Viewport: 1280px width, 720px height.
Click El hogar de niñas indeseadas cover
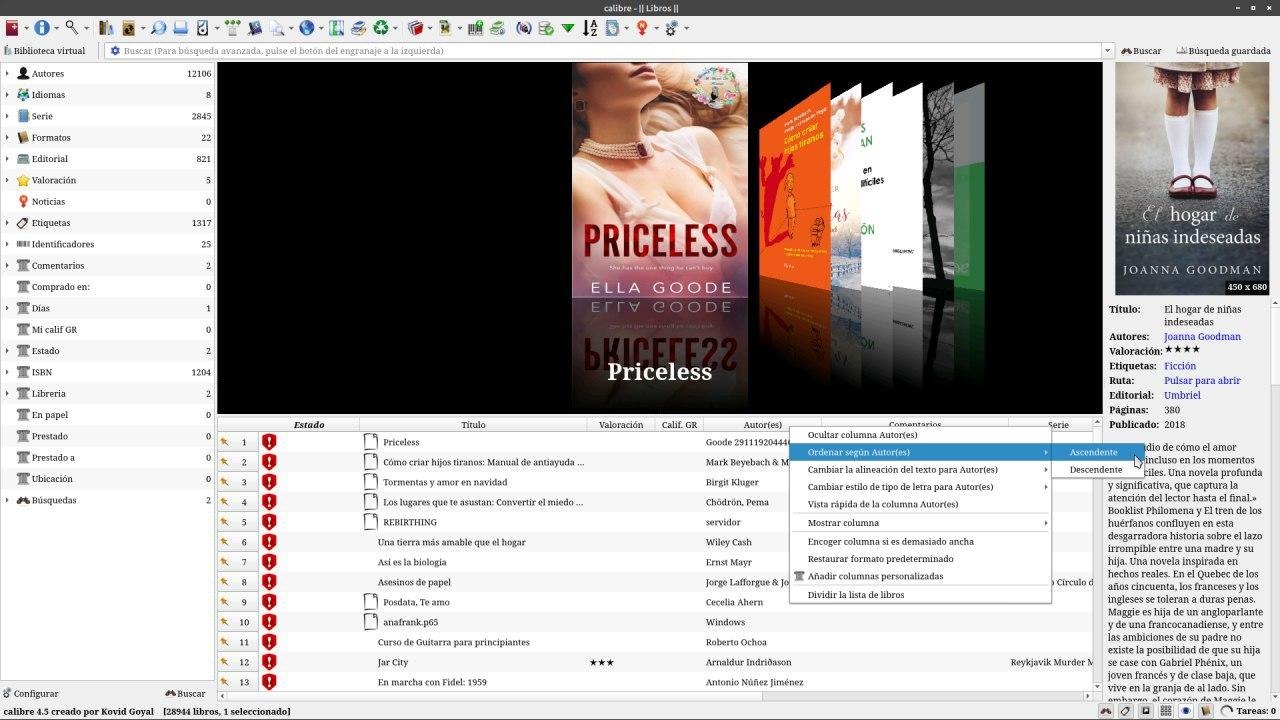point(1192,179)
